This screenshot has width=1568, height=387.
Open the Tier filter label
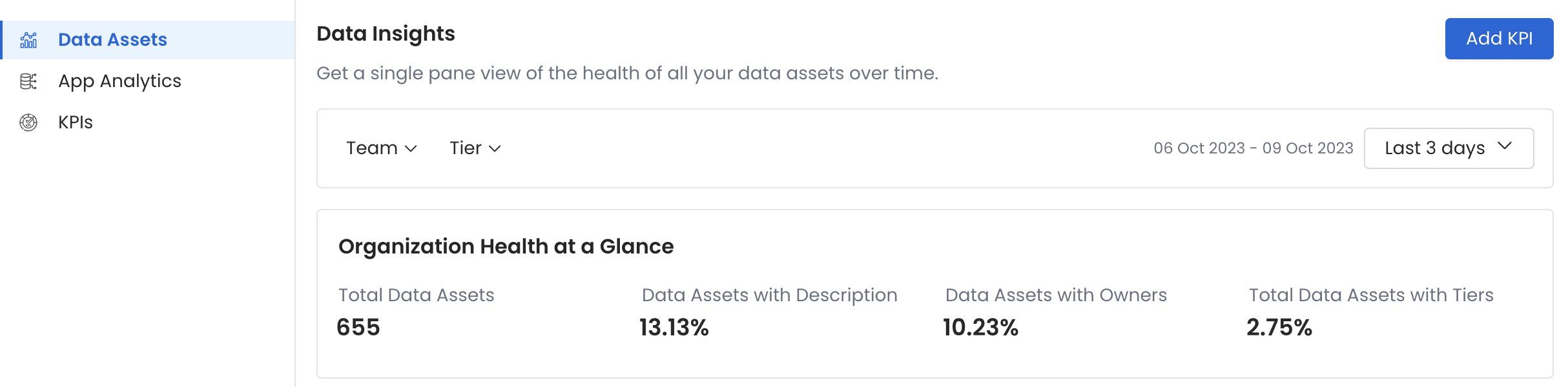pos(465,148)
